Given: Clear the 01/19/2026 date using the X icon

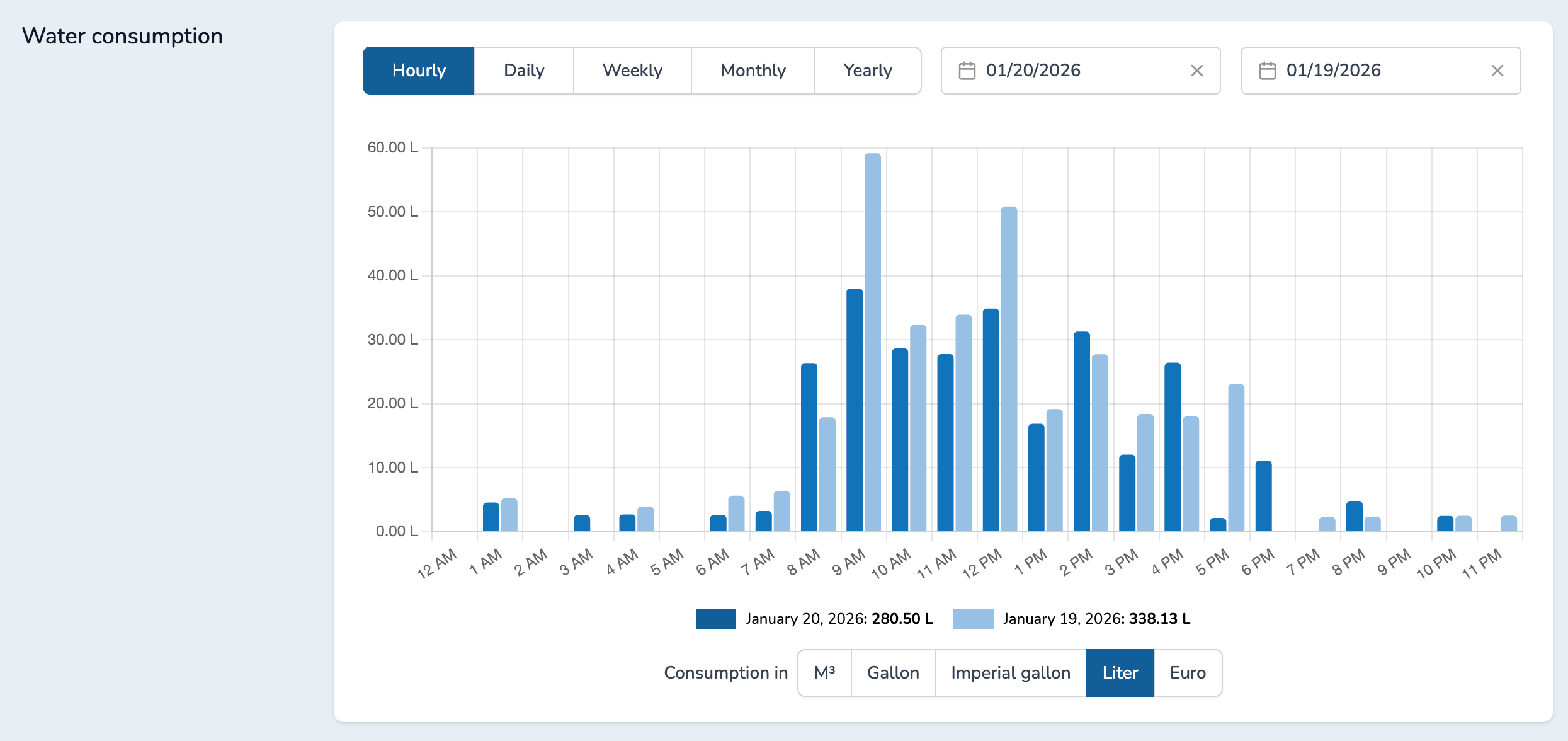Looking at the screenshot, I should coord(1497,70).
